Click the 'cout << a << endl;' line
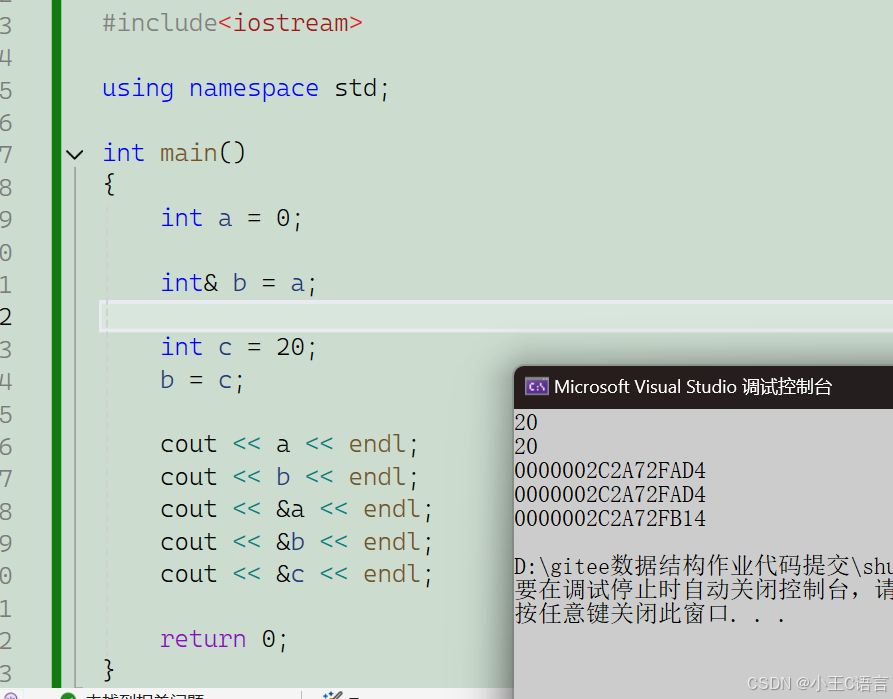Viewport: 893px width, 699px height. 289,445
